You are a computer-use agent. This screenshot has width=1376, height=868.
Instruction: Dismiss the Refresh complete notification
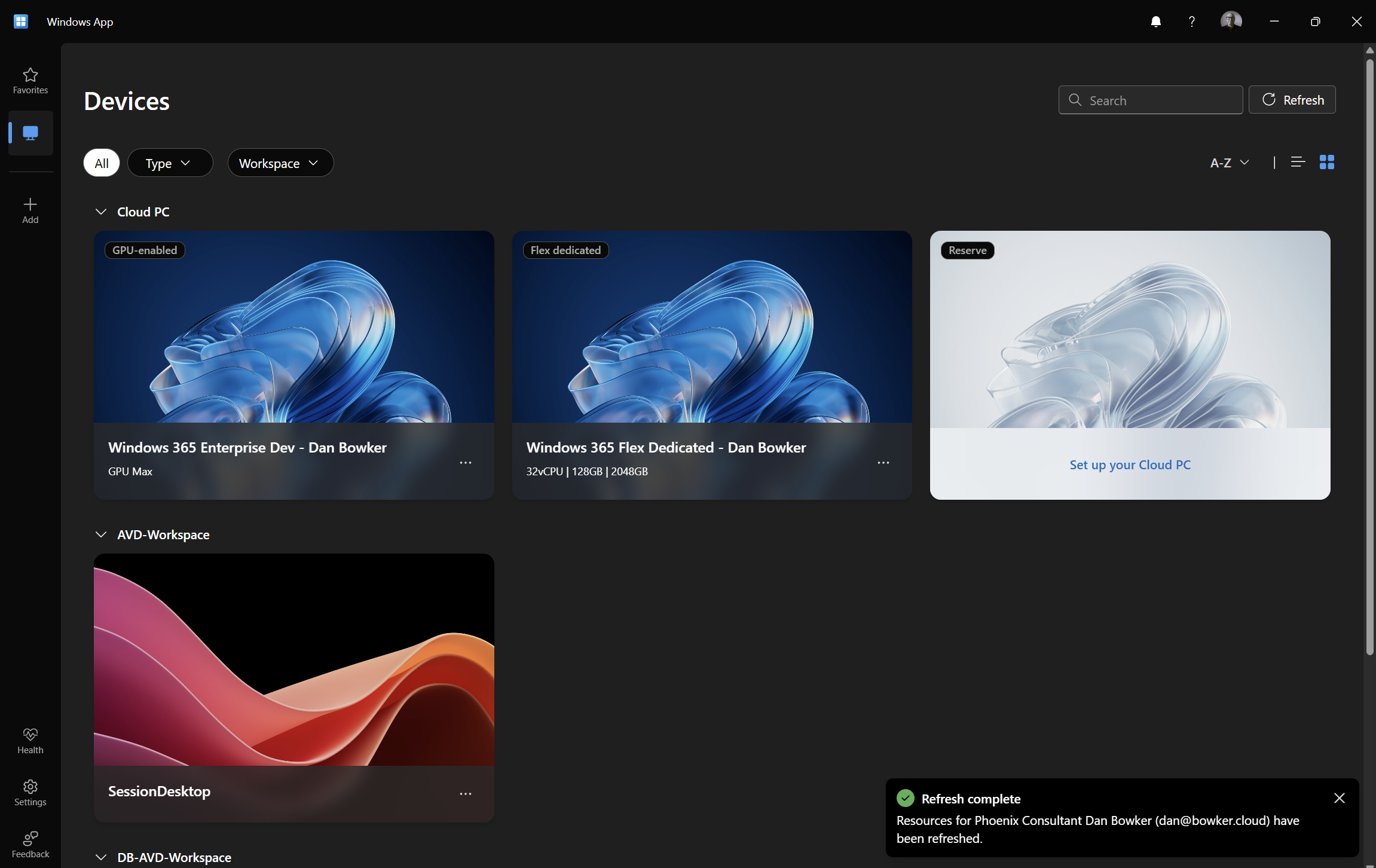point(1340,798)
